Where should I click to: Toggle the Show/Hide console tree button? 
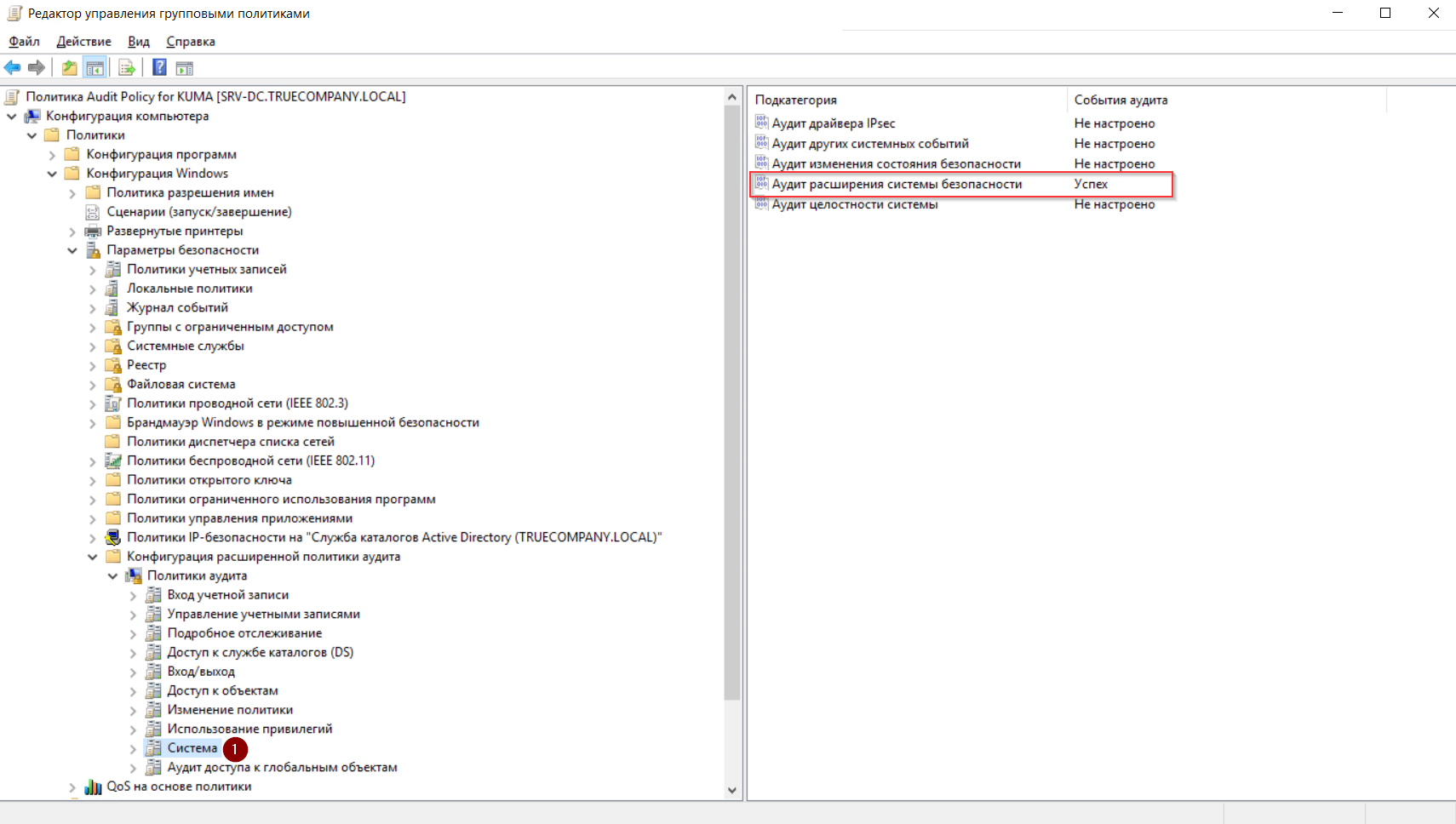[95, 68]
